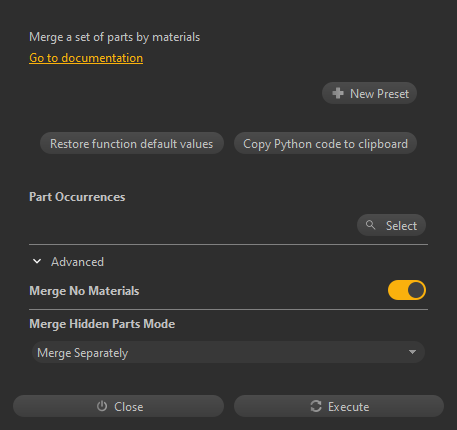Click the refresh arrows icon on Execute

point(316,406)
